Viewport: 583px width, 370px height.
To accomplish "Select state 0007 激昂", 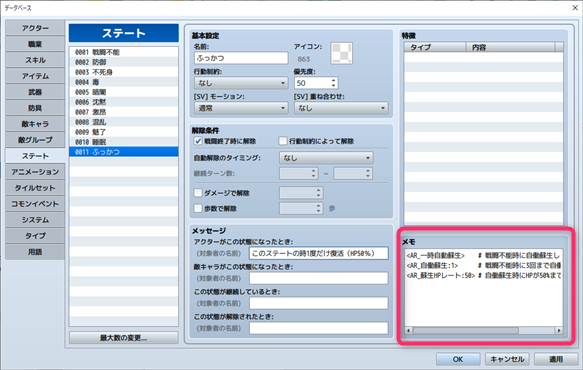I will [123, 112].
